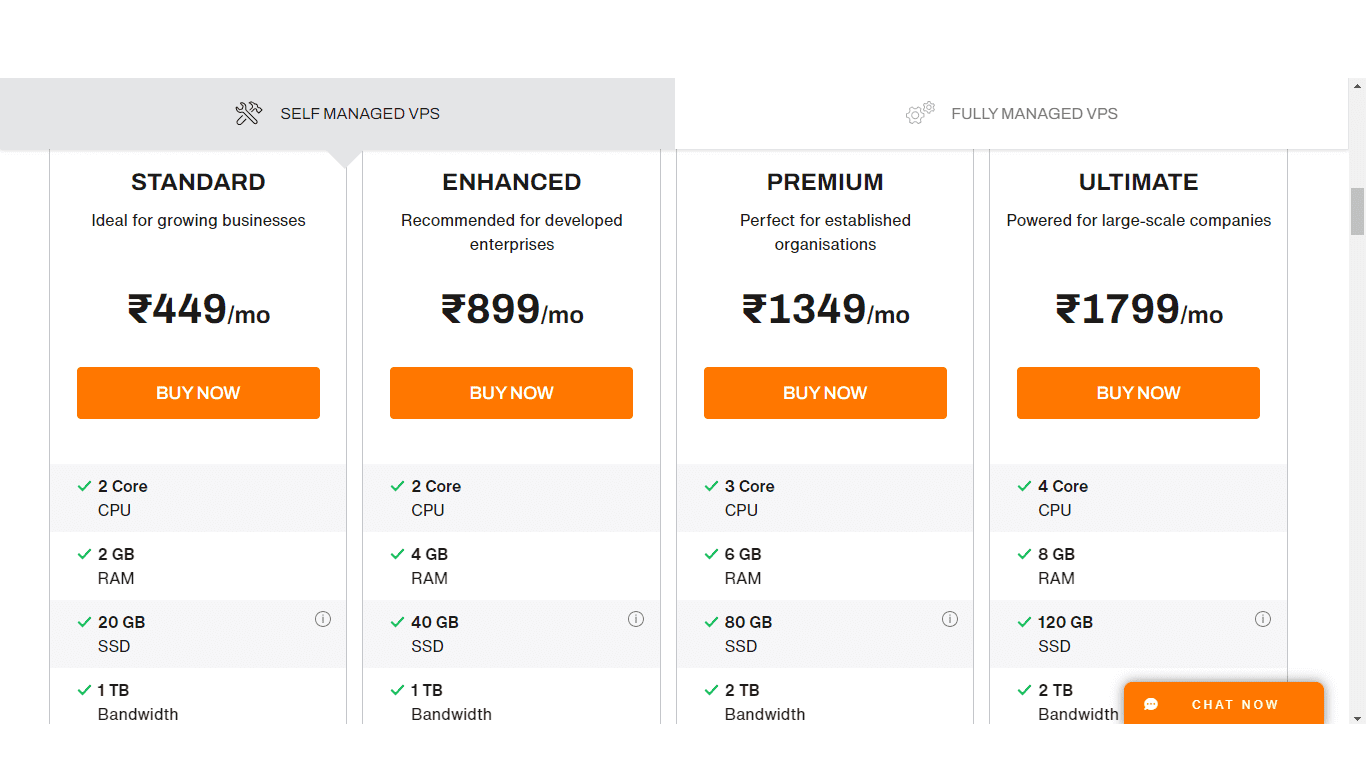Open the Chat Now widget
The height and width of the screenshot is (768, 1366).
tap(1224, 703)
